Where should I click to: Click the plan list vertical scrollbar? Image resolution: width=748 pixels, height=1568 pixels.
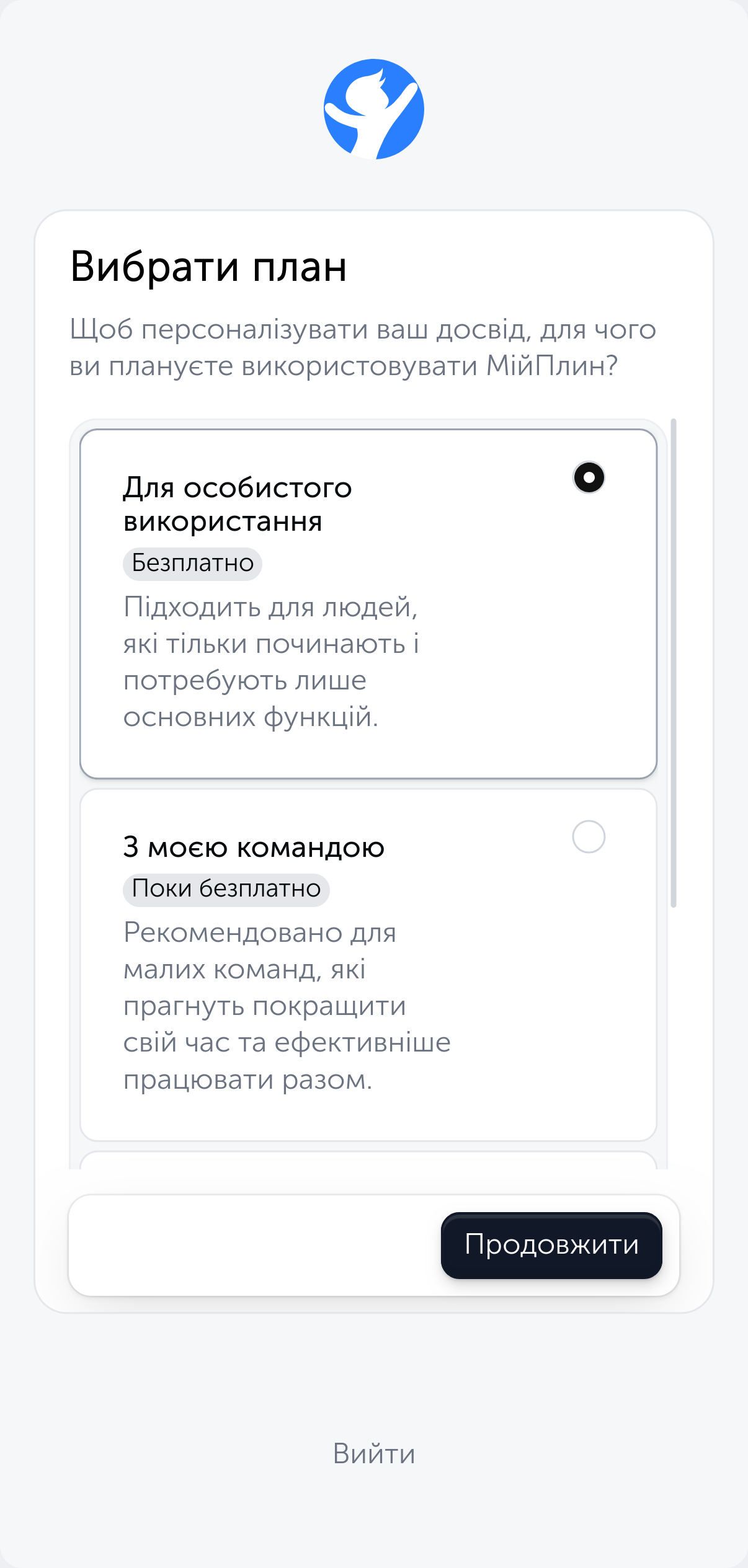(x=674, y=663)
